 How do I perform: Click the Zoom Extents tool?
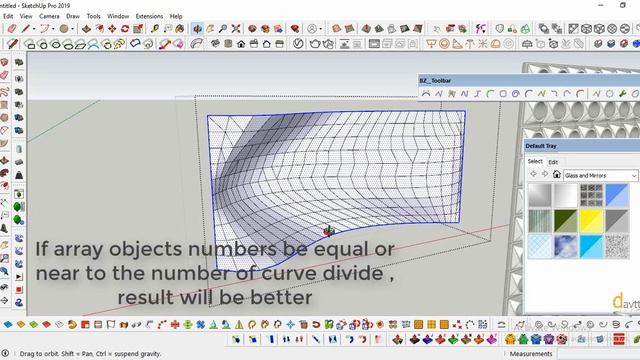236,29
